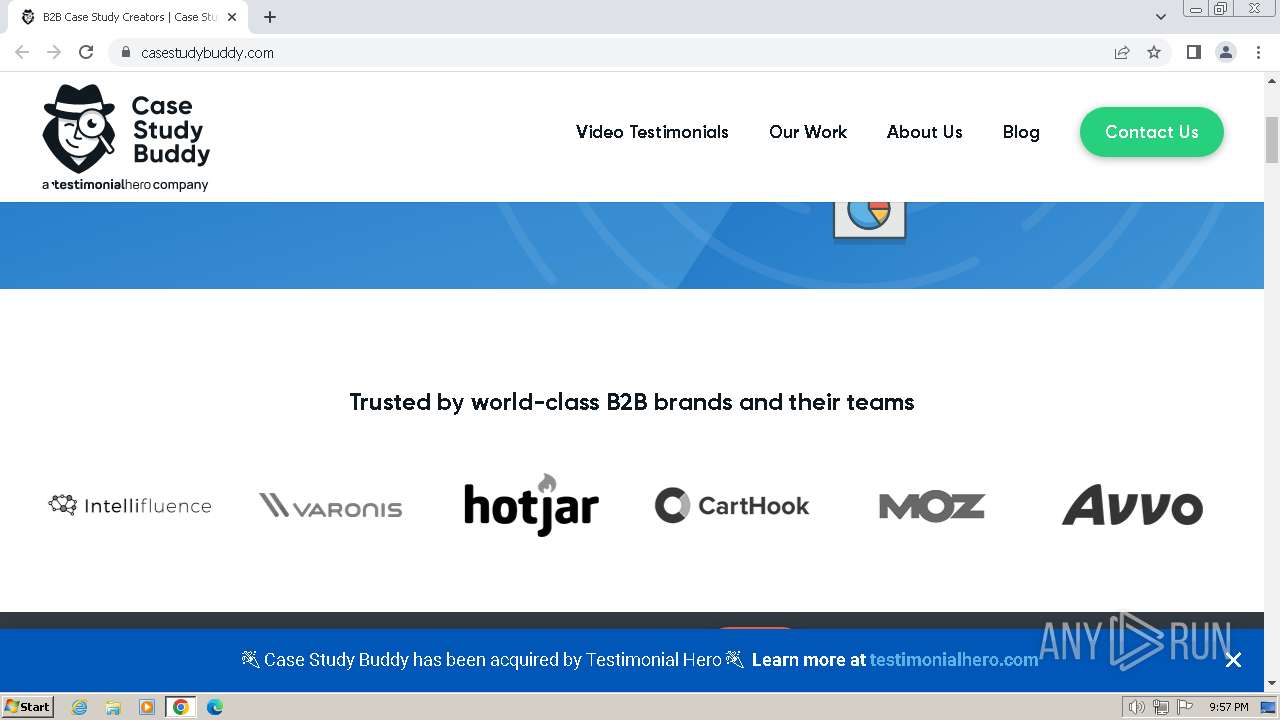Open File Explorer from the taskbar
The image size is (1280, 720).
pyautogui.click(x=113, y=707)
